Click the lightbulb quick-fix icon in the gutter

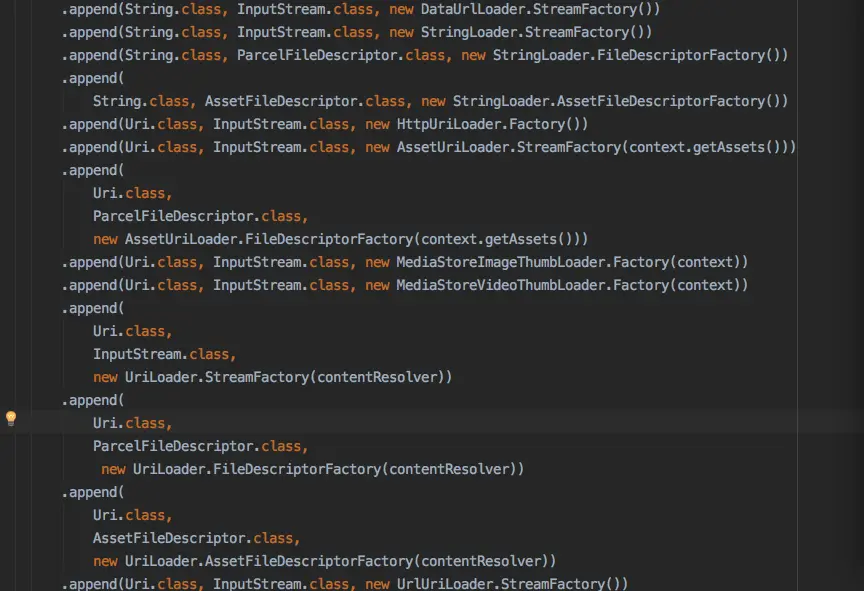coord(10,418)
